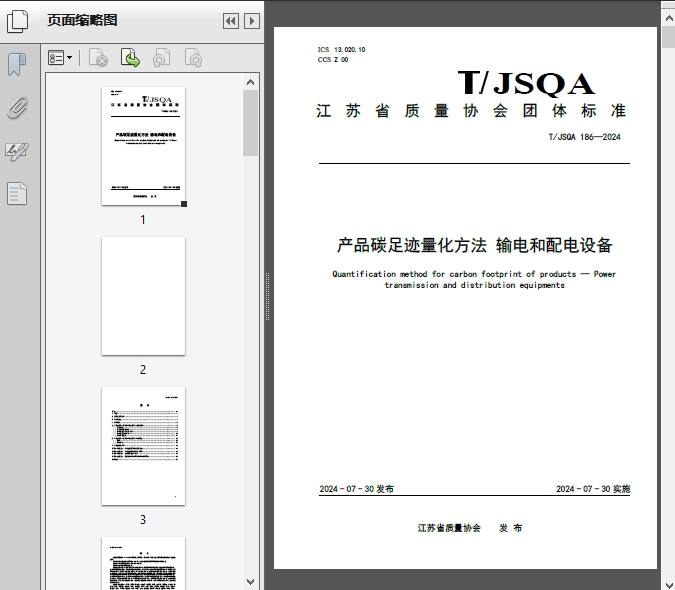Click thumbnail panel scroll down arrow
The image size is (675, 590).
[x=251, y=582]
